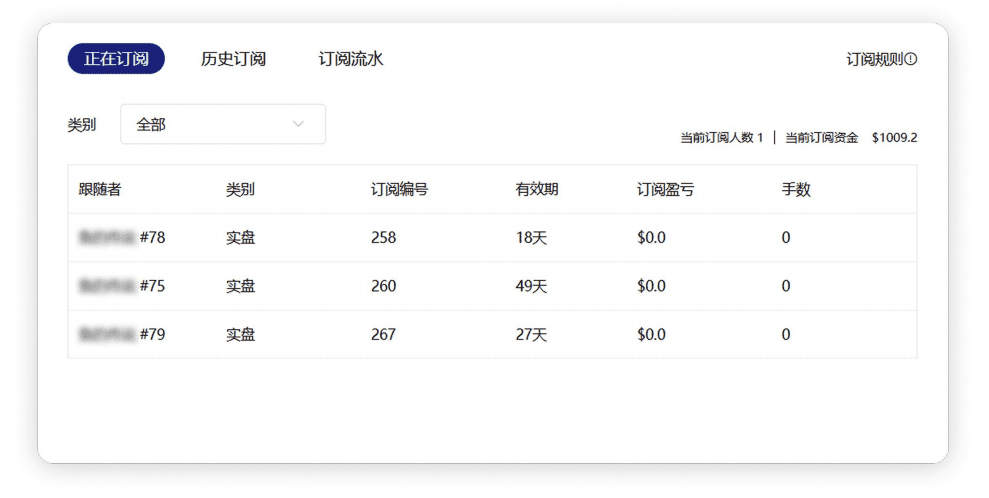Image resolution: width=989 pixels, height=498 pixels.
Task: Go to the 订阅流水 tab
Action: (351, 59)
